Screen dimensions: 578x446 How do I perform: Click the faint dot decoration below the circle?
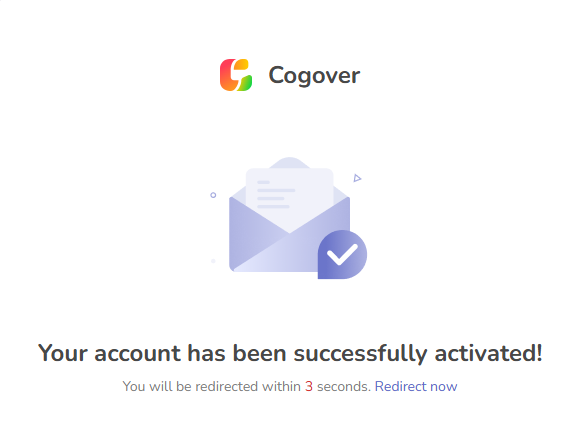point(213,261)
